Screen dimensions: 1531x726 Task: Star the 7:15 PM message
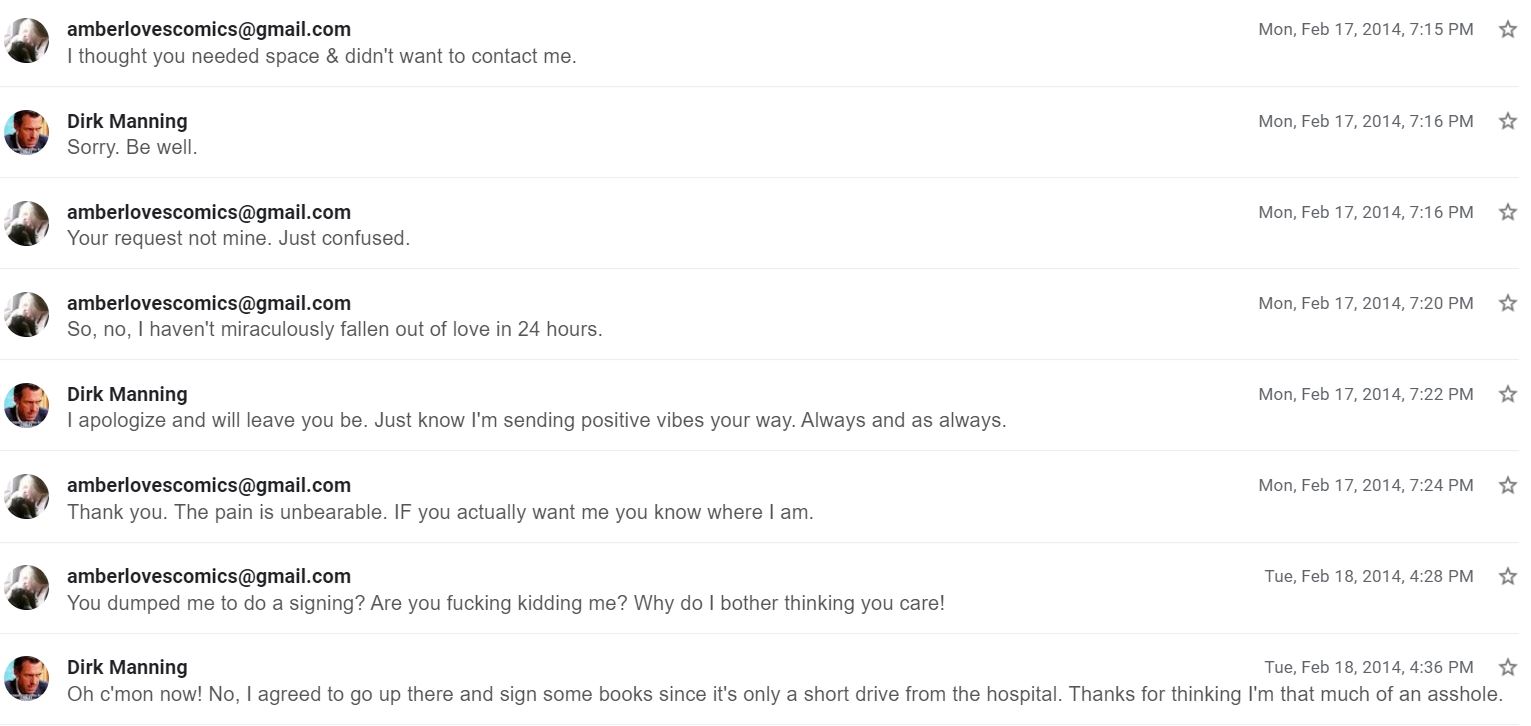click(1507, 30)
